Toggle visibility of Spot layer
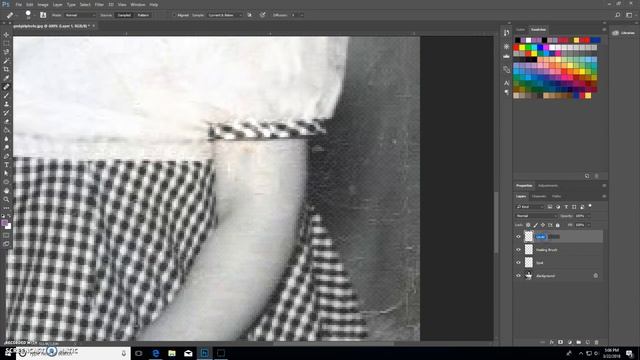 (518, 263)
